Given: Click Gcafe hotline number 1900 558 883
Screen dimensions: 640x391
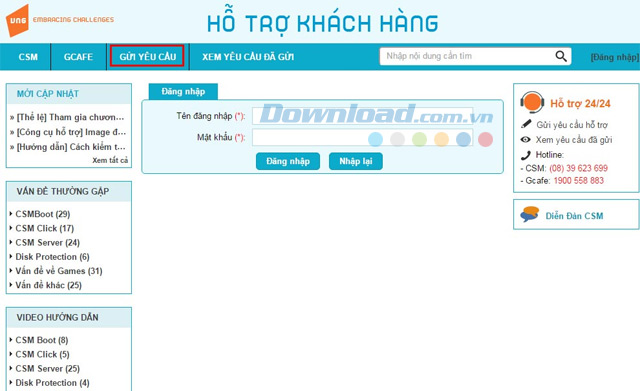Looking at the screenshot, I should 578,181.
